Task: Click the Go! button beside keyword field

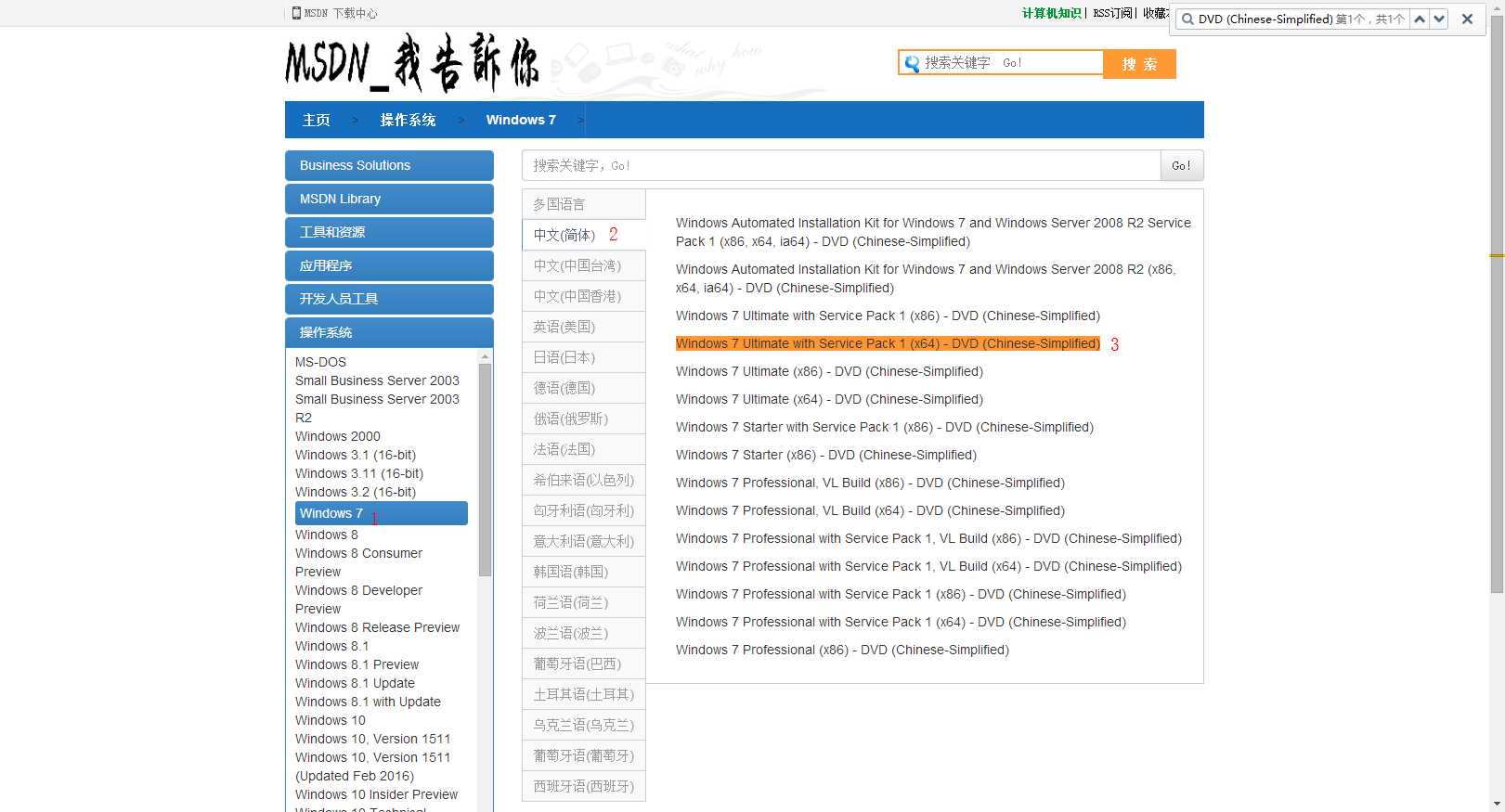Action: tap(1181, 165)
